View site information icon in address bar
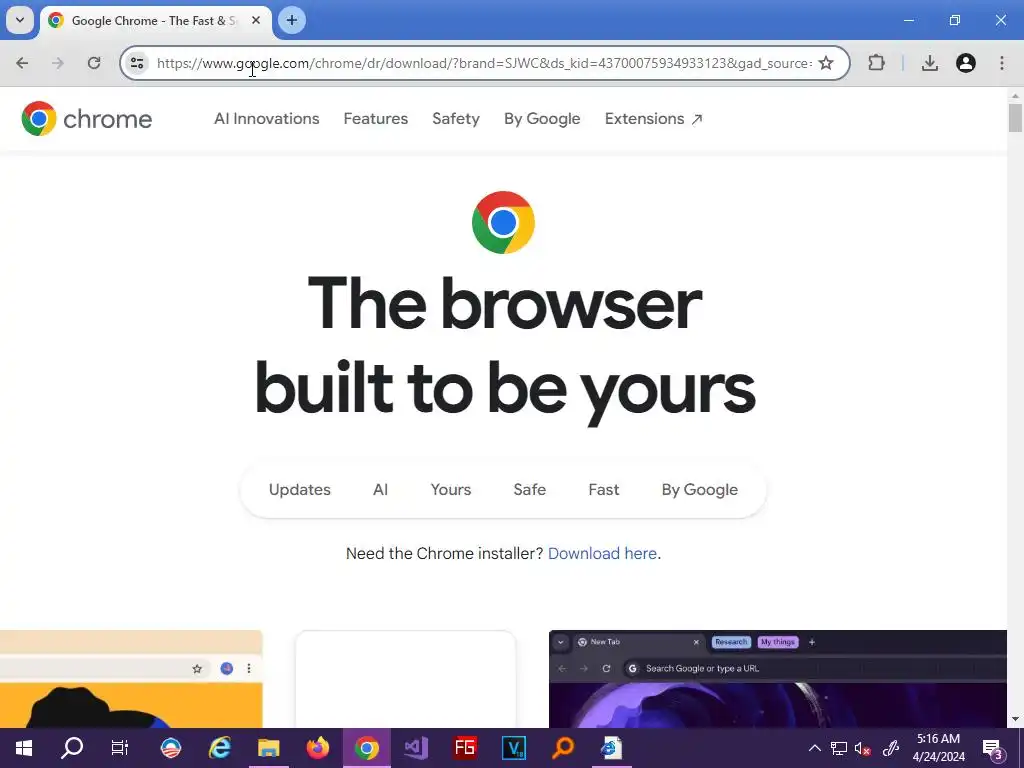This screenshot has height=768, width=1024. click(137, 63)
